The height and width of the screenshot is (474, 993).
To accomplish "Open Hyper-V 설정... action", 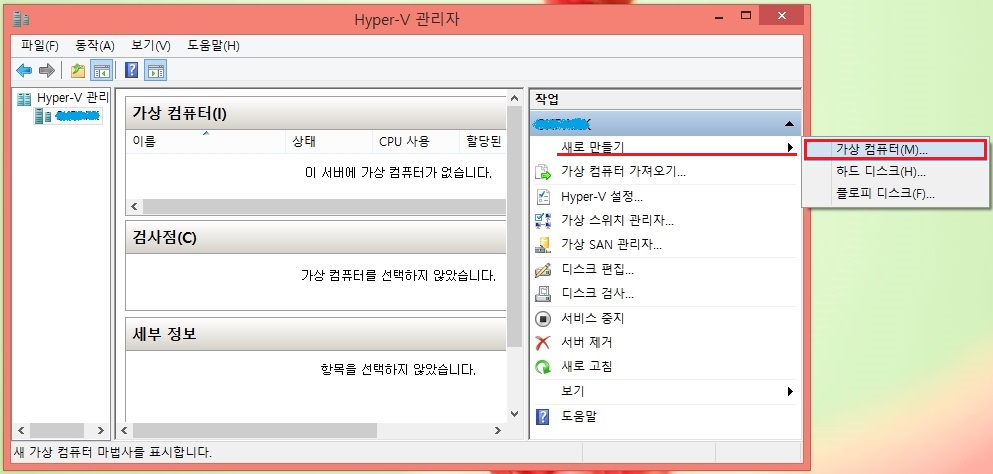I will [x=602, y=196].
